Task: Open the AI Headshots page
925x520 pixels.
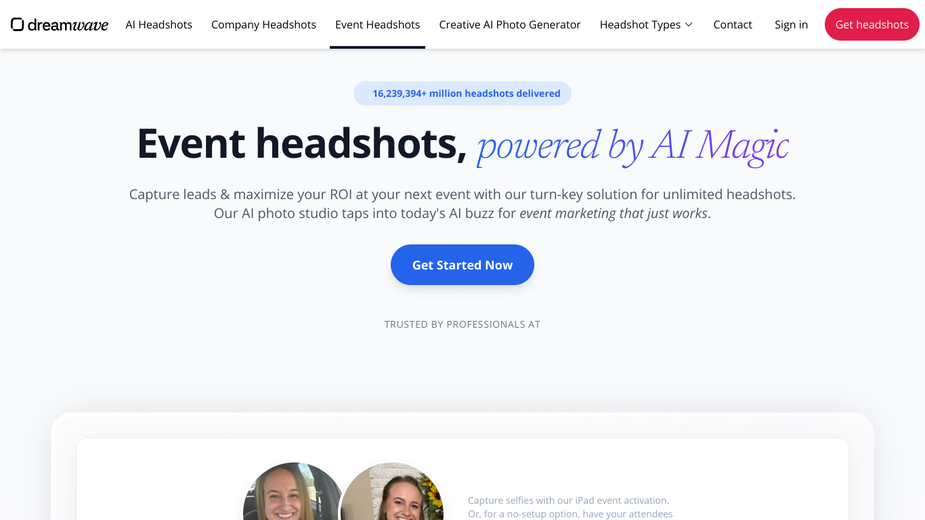Action: [159, 25]
